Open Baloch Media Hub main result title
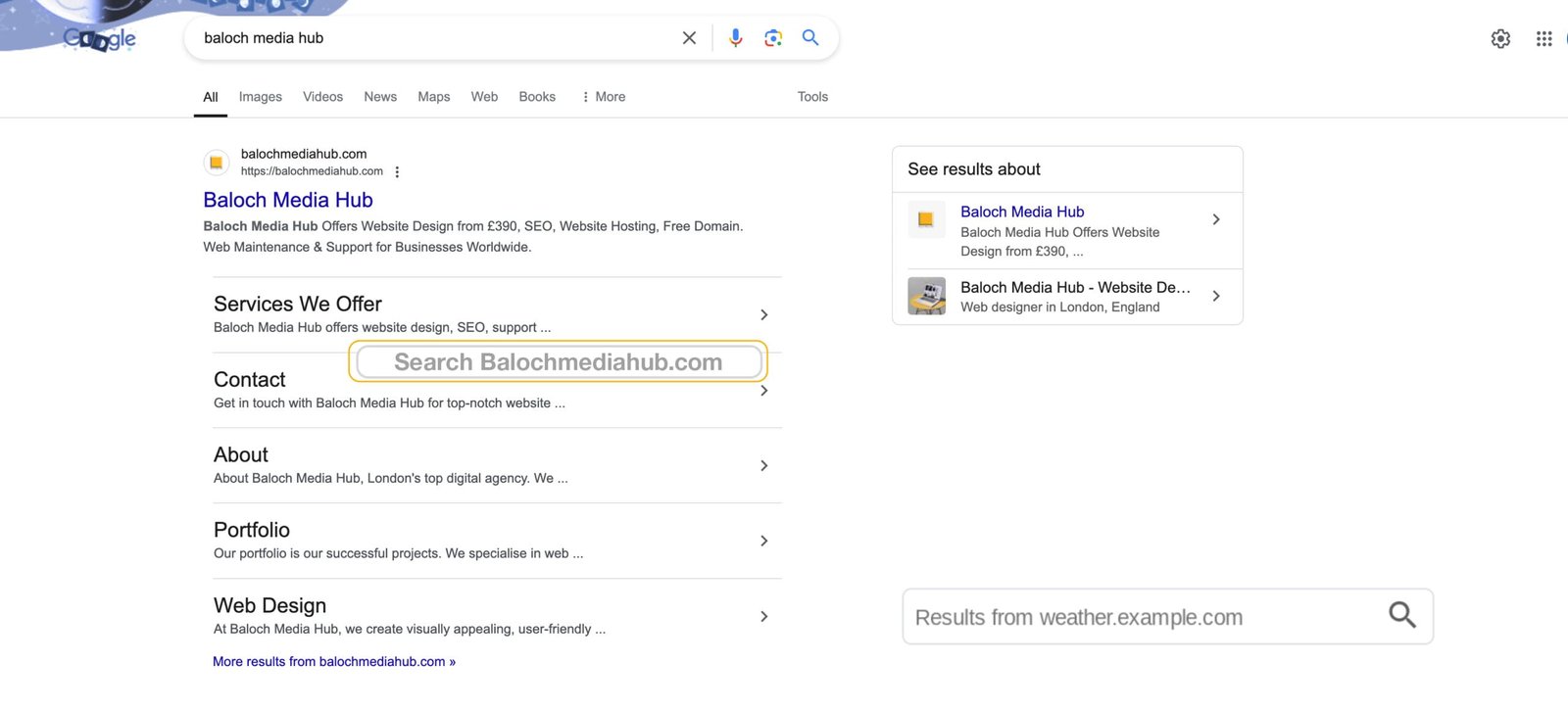 pos(288,200)
